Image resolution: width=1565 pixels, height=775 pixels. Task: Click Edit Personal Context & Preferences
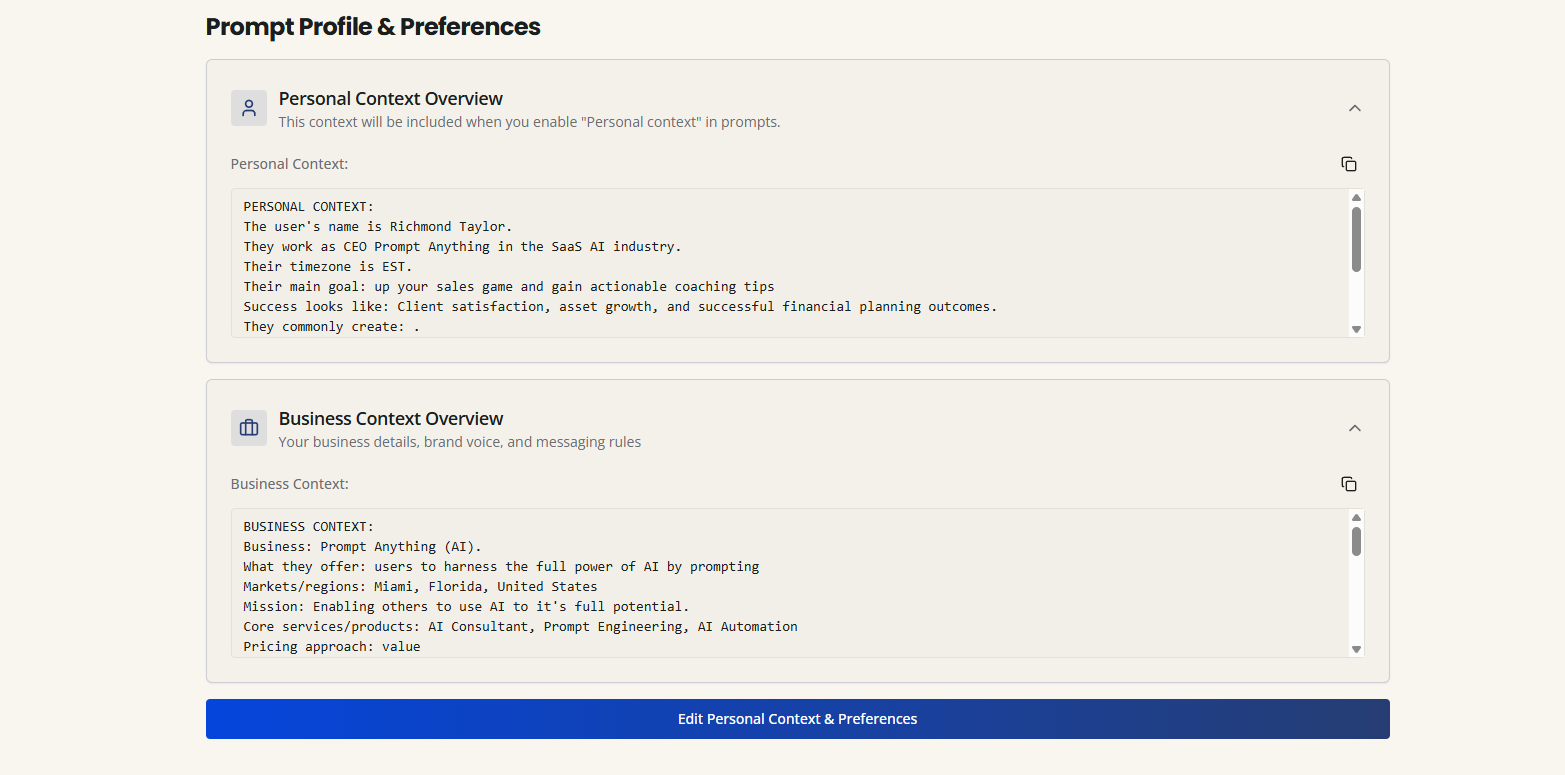click(x=797, y=718)
